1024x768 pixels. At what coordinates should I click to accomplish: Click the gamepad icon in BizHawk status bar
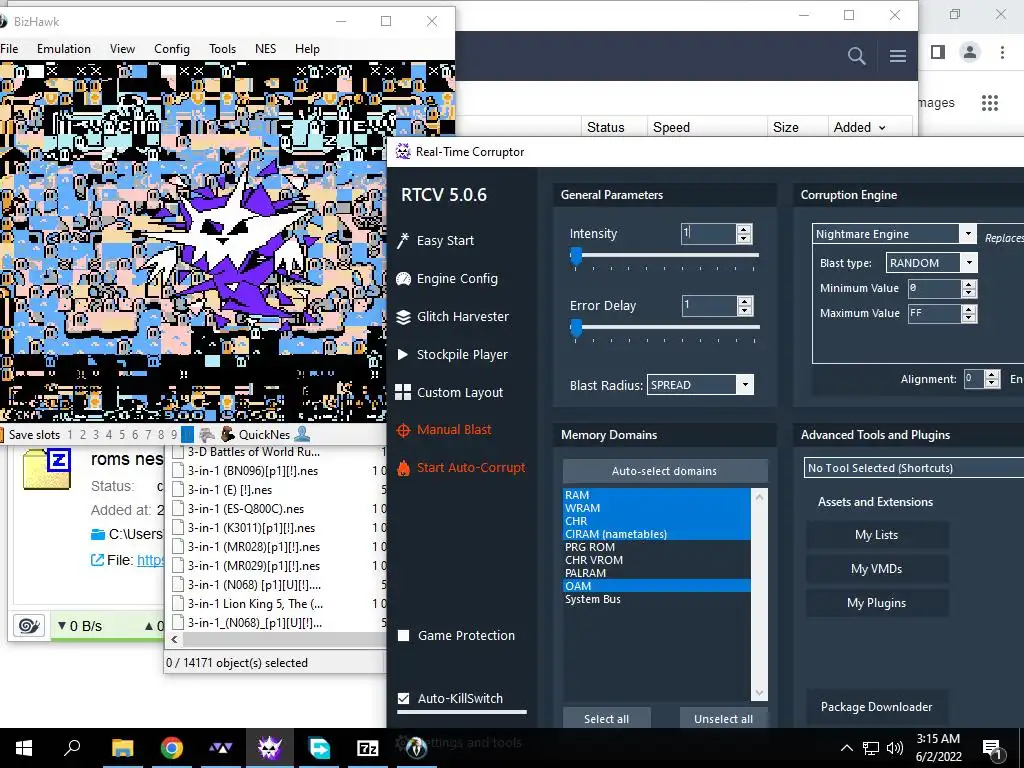(207, 434)
